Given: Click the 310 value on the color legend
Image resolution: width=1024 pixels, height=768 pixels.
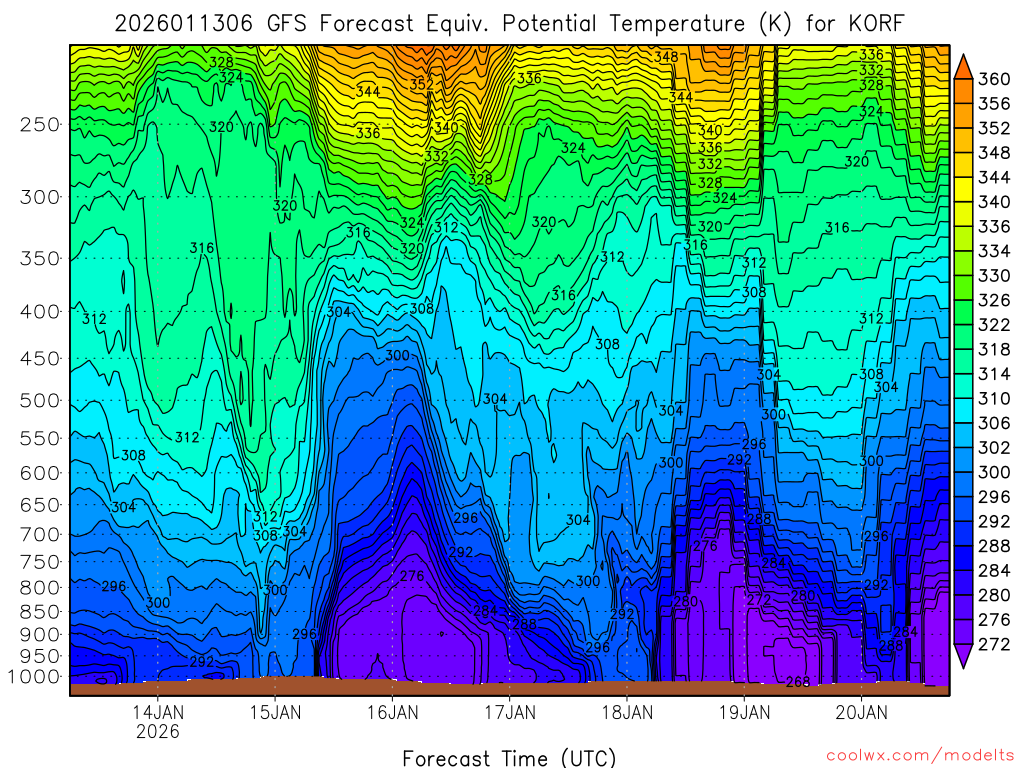Looking at the screenshot, I should pos(994,399).
